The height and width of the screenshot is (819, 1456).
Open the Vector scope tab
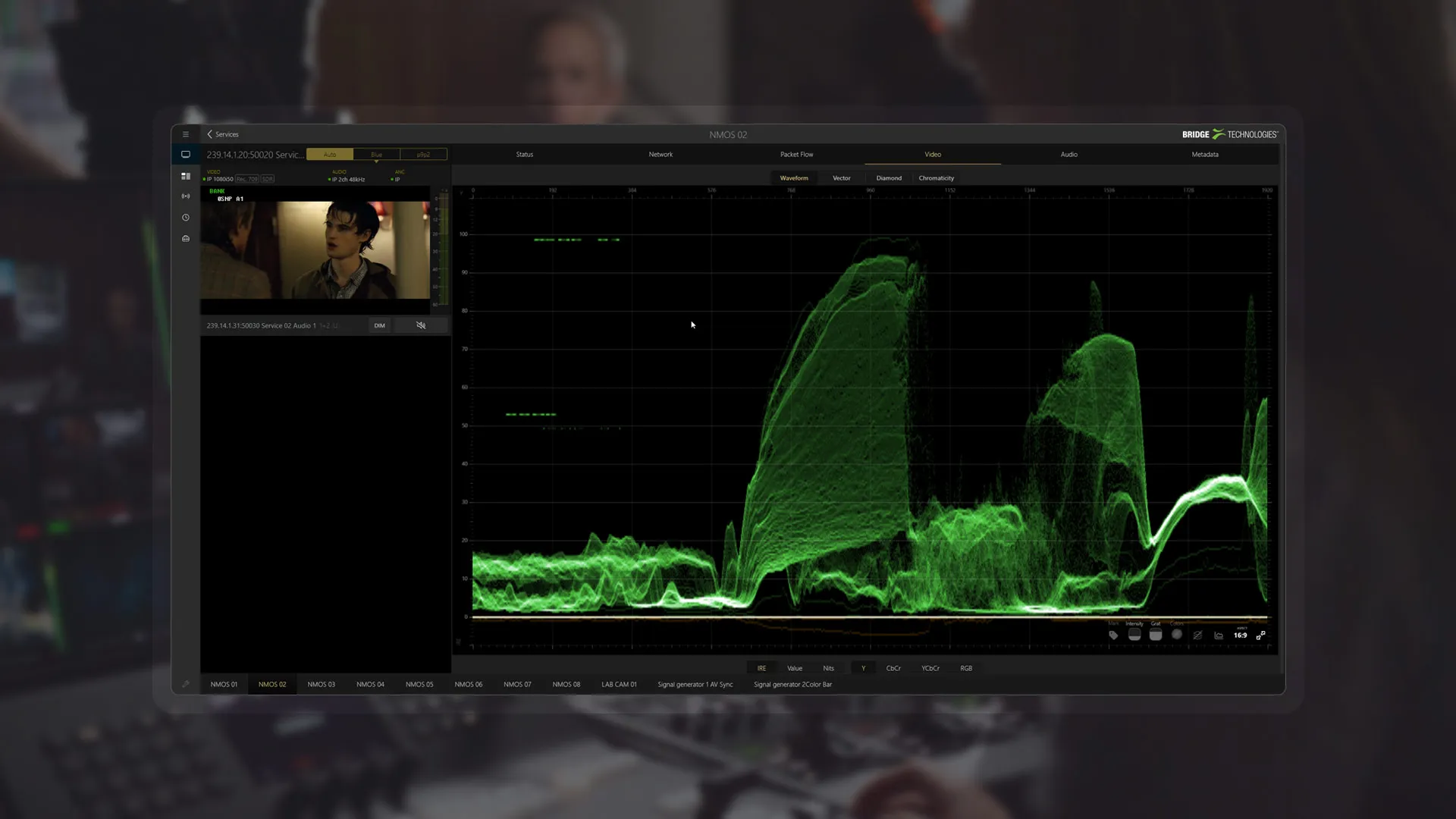click(841, 178)
